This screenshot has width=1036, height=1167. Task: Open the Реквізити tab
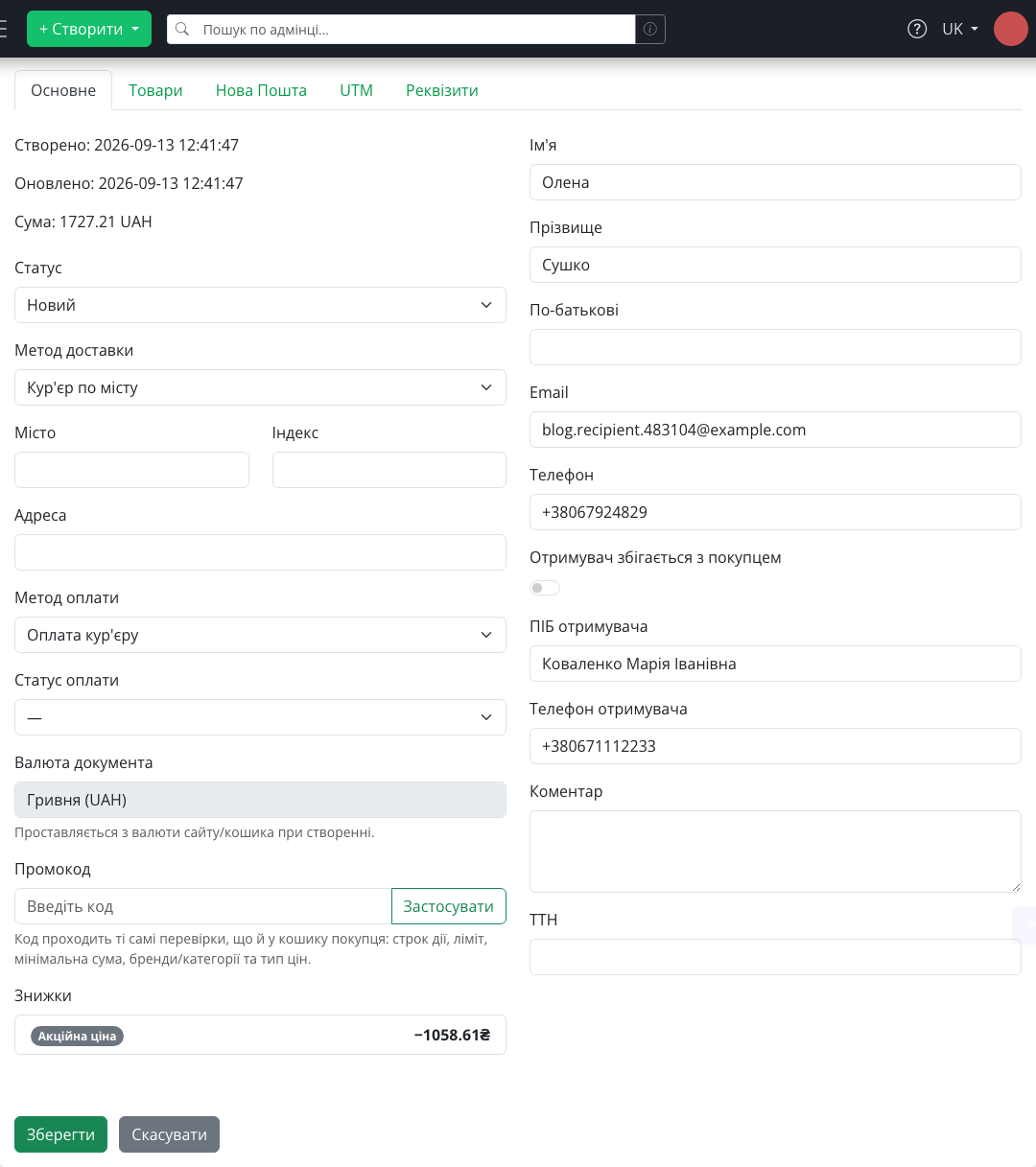click(x=442, y=90)
